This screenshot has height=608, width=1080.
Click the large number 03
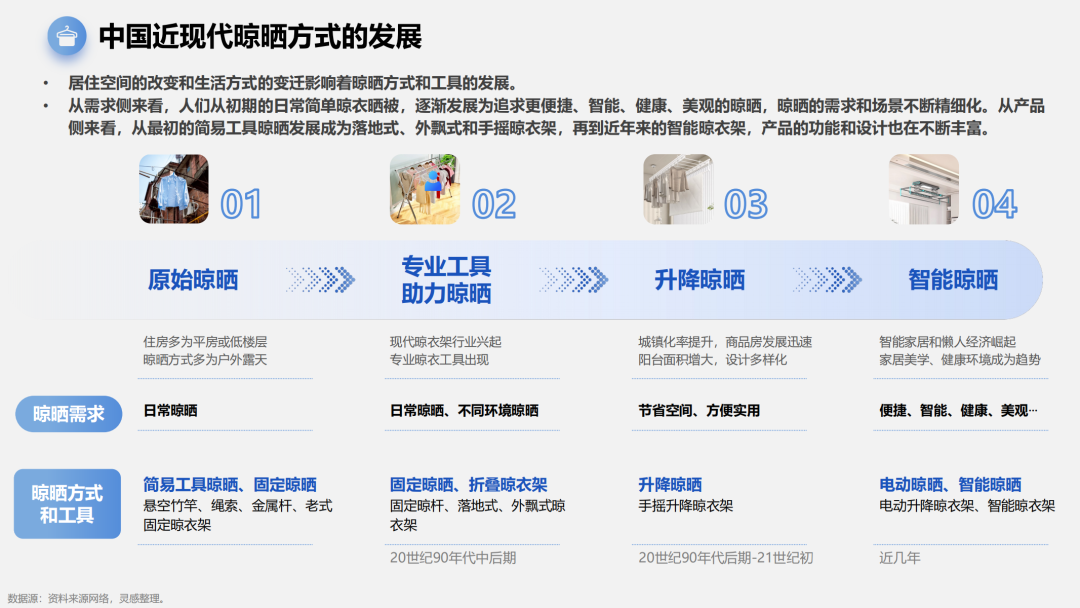(x=746, y=205)
